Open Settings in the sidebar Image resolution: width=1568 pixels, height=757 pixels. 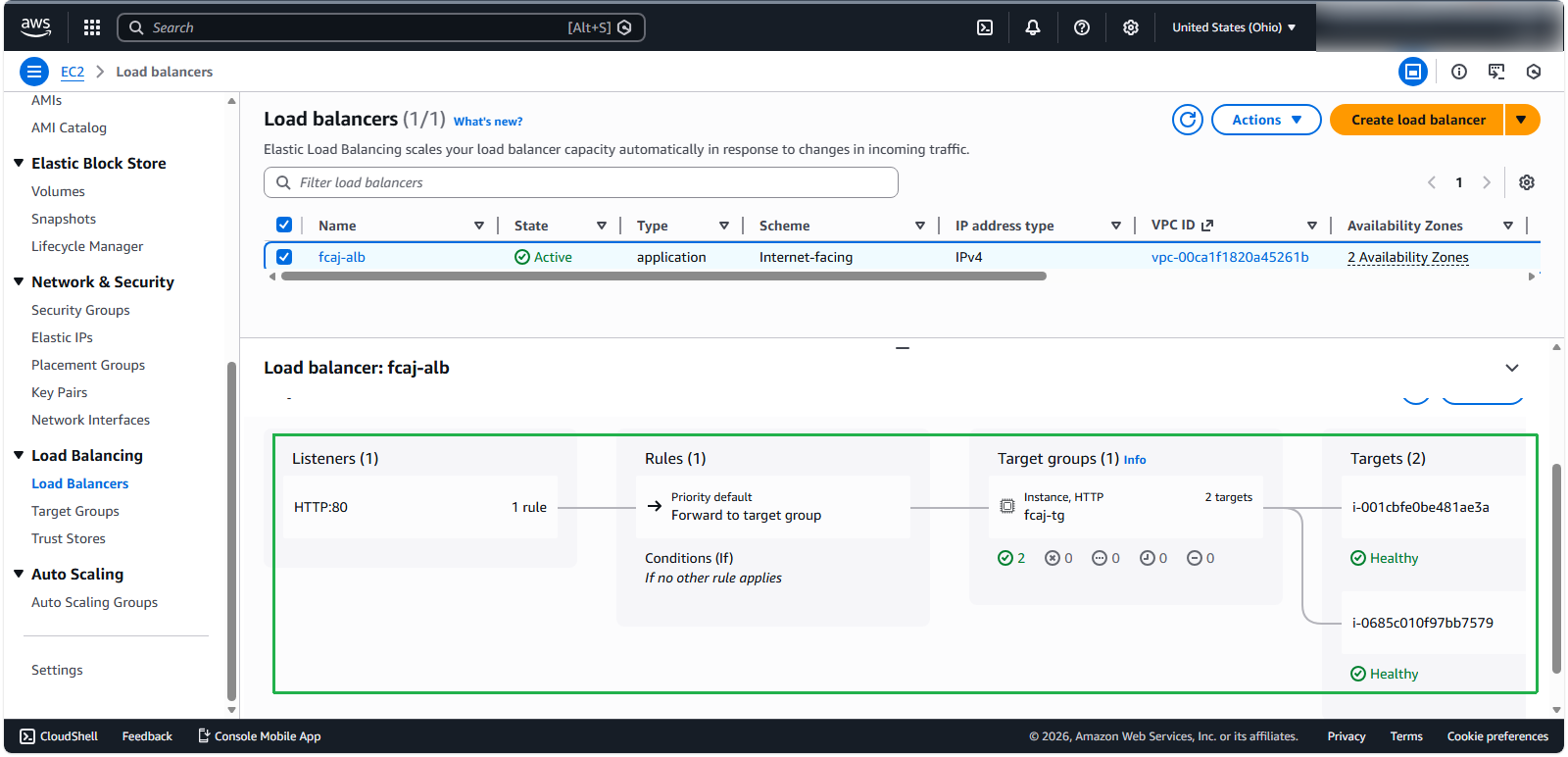[x=57, y=670]
